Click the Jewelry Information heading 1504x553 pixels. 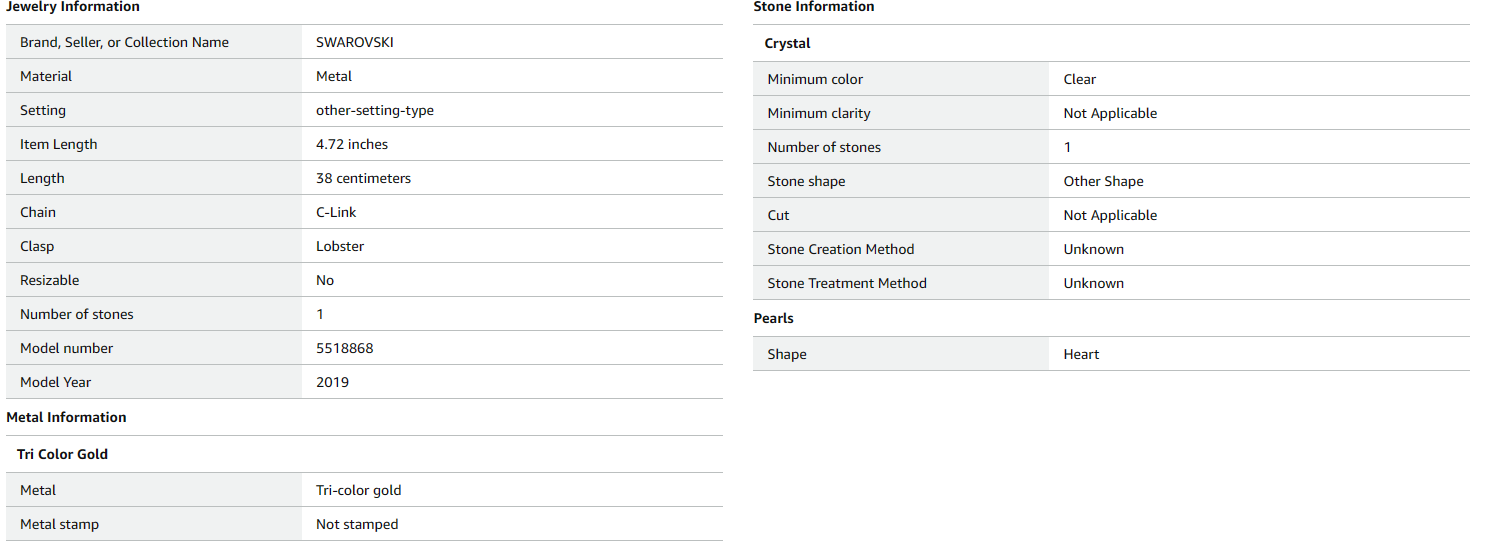(73, 7)
